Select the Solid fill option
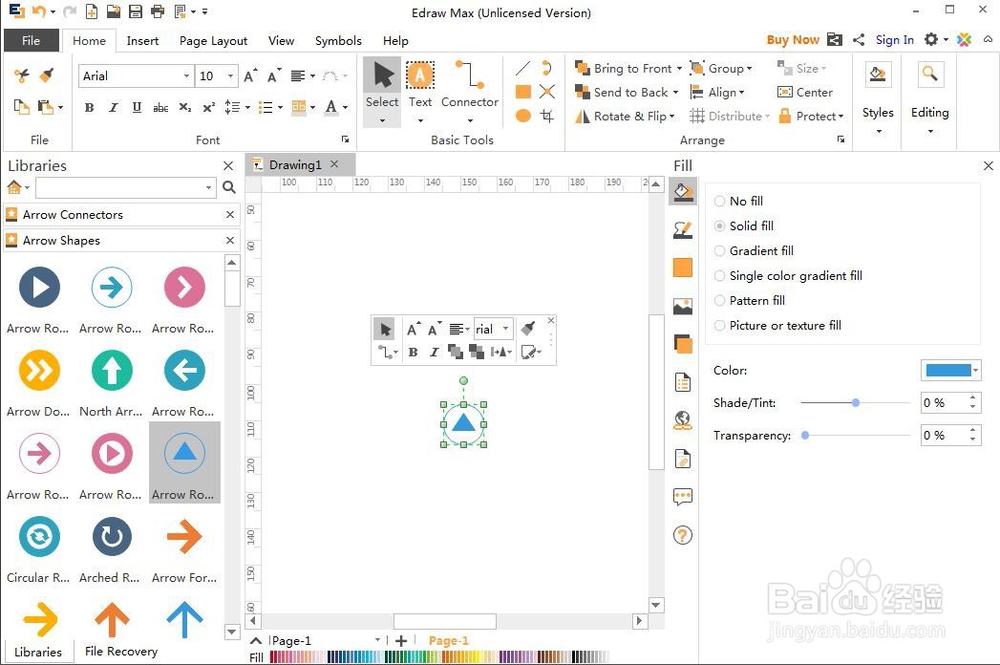1000x665 pixels. 744,226
